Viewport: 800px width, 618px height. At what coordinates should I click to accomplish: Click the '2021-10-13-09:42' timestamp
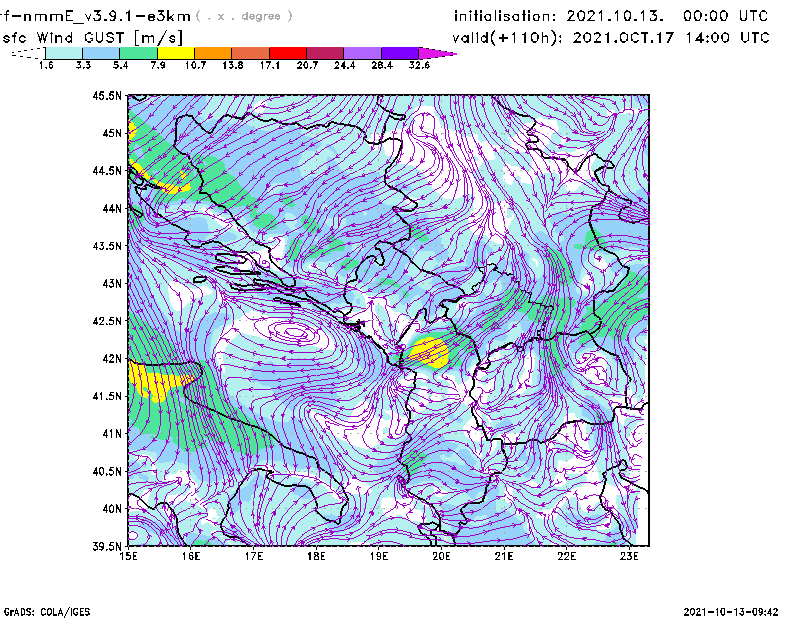(731, 612)
